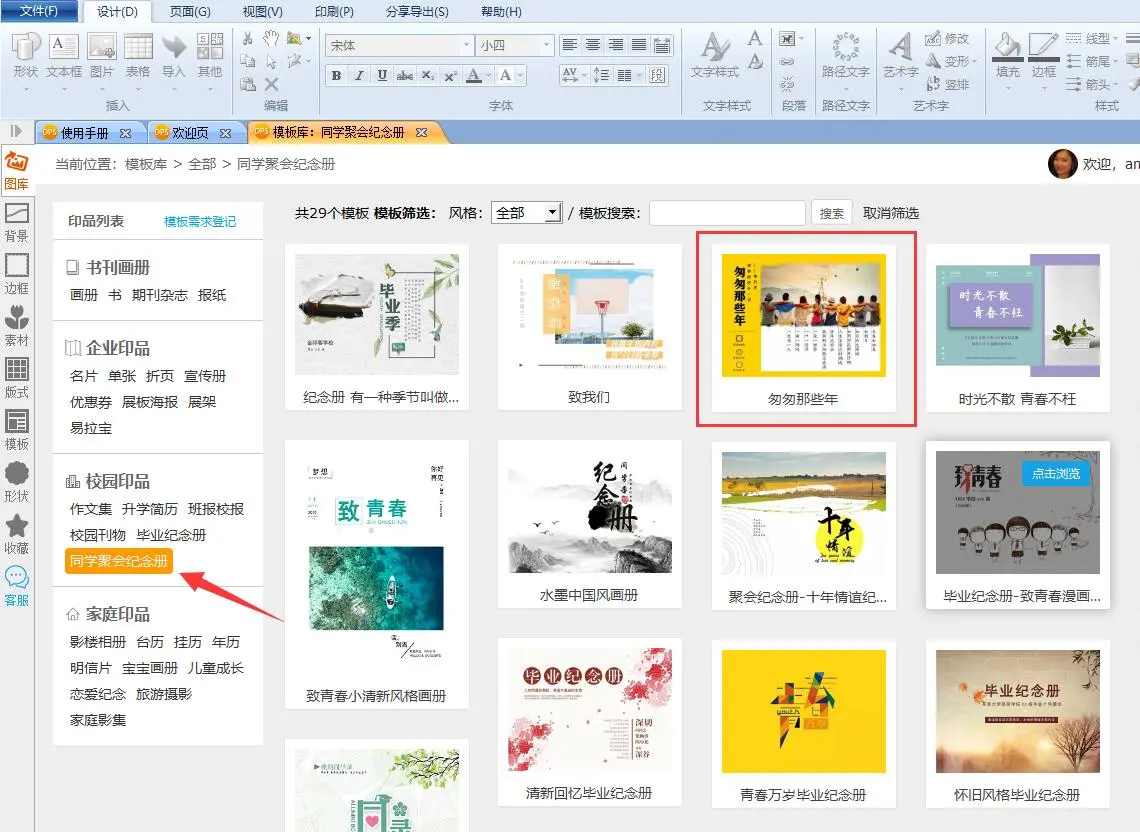This screenshot has width=1140, height=832.
Task: Switch to the 页面(G) ribbon tab
Action: [x=190, y=12]
